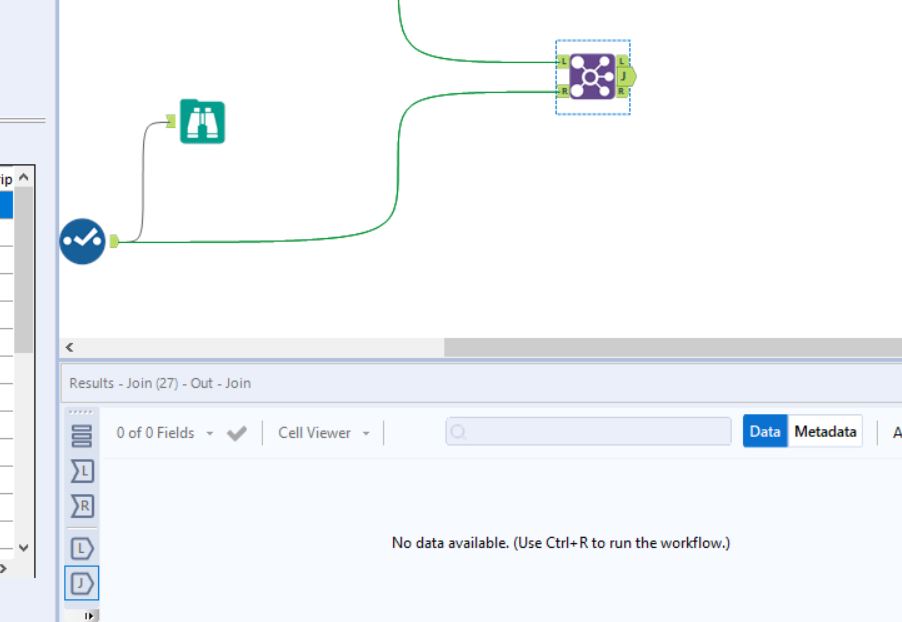Open the configuration view icon in Results sidebar

pos(82,435)
